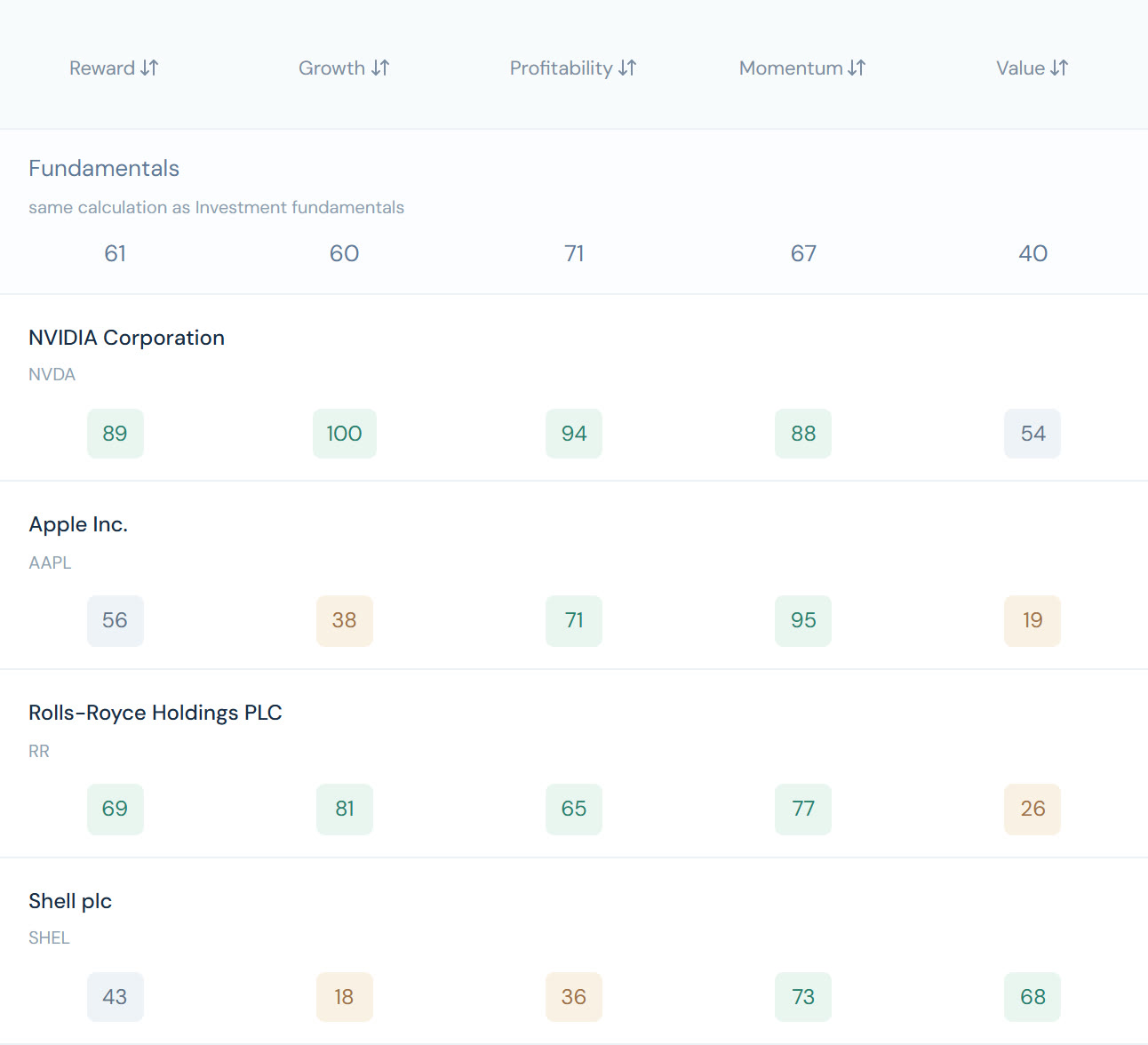
Task: Click Shell Reward score badge 43
Action: [x=116, y=997]
